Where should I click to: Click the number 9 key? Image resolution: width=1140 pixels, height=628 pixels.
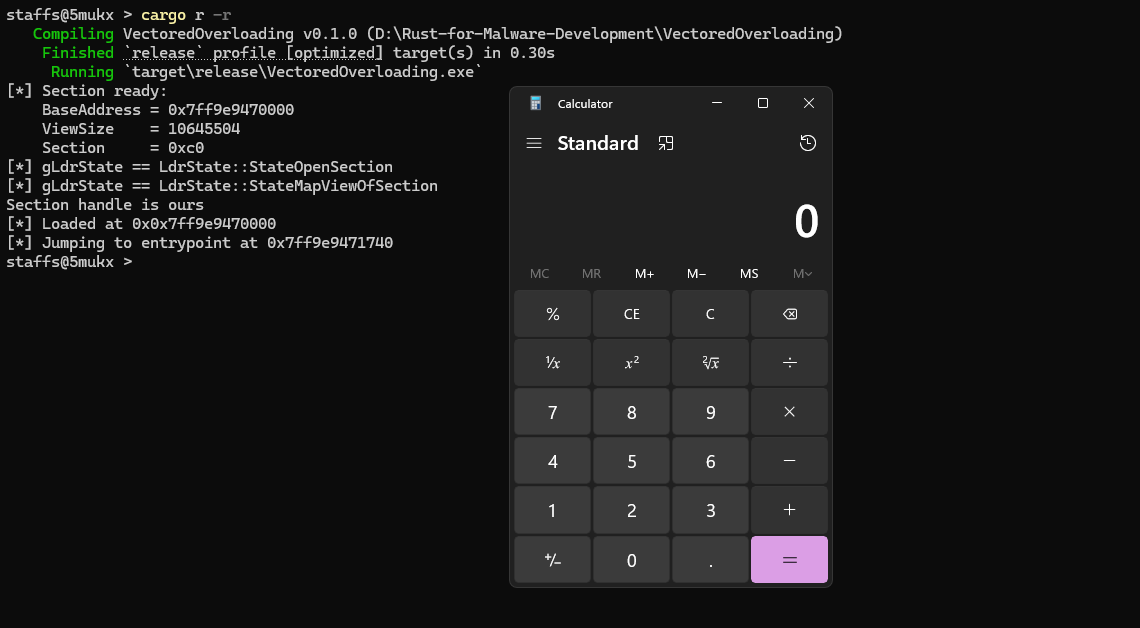tap(710, 412)
